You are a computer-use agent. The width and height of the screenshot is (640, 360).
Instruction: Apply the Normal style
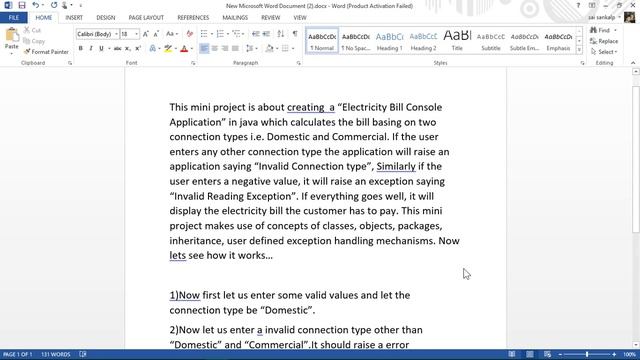click(322, 41)
